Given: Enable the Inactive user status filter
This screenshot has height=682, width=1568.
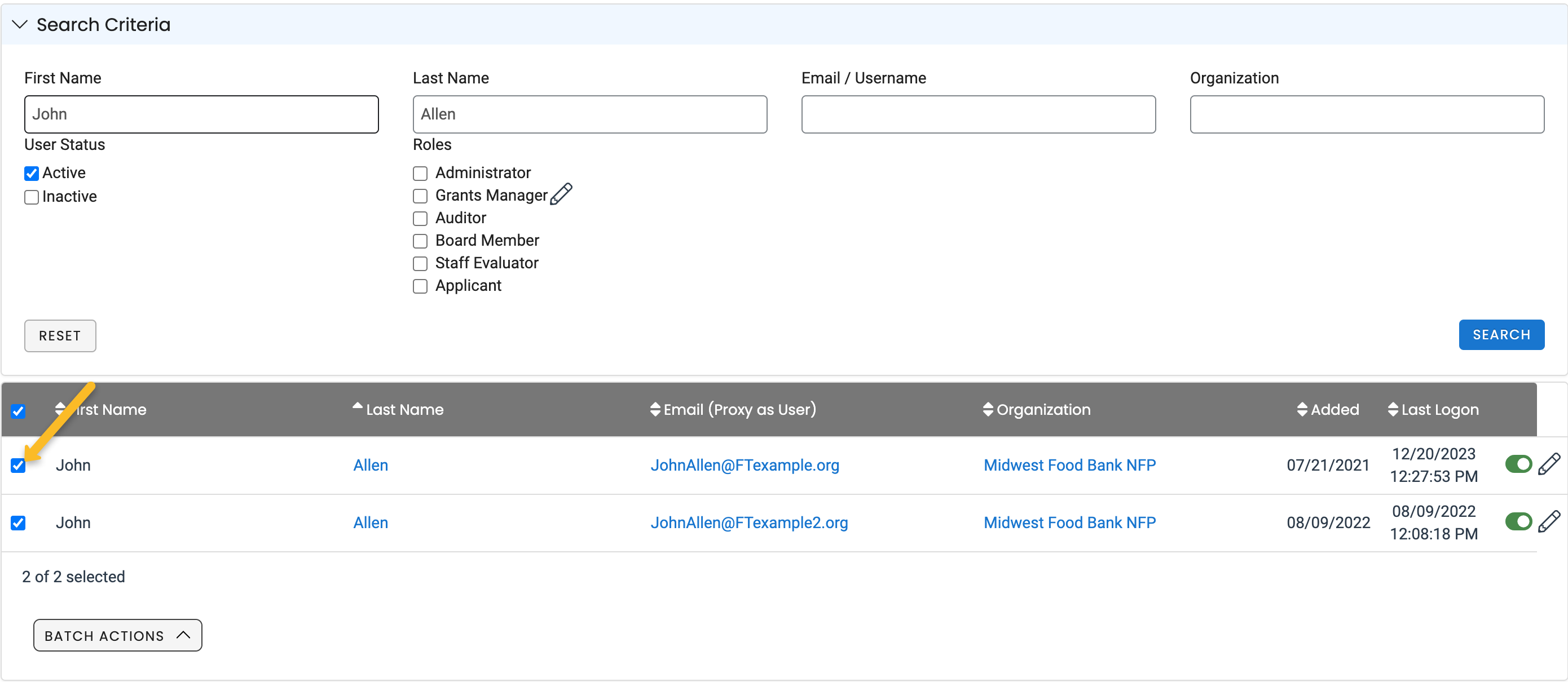Looking at the screenshot, I should click(x=32, y=197).
